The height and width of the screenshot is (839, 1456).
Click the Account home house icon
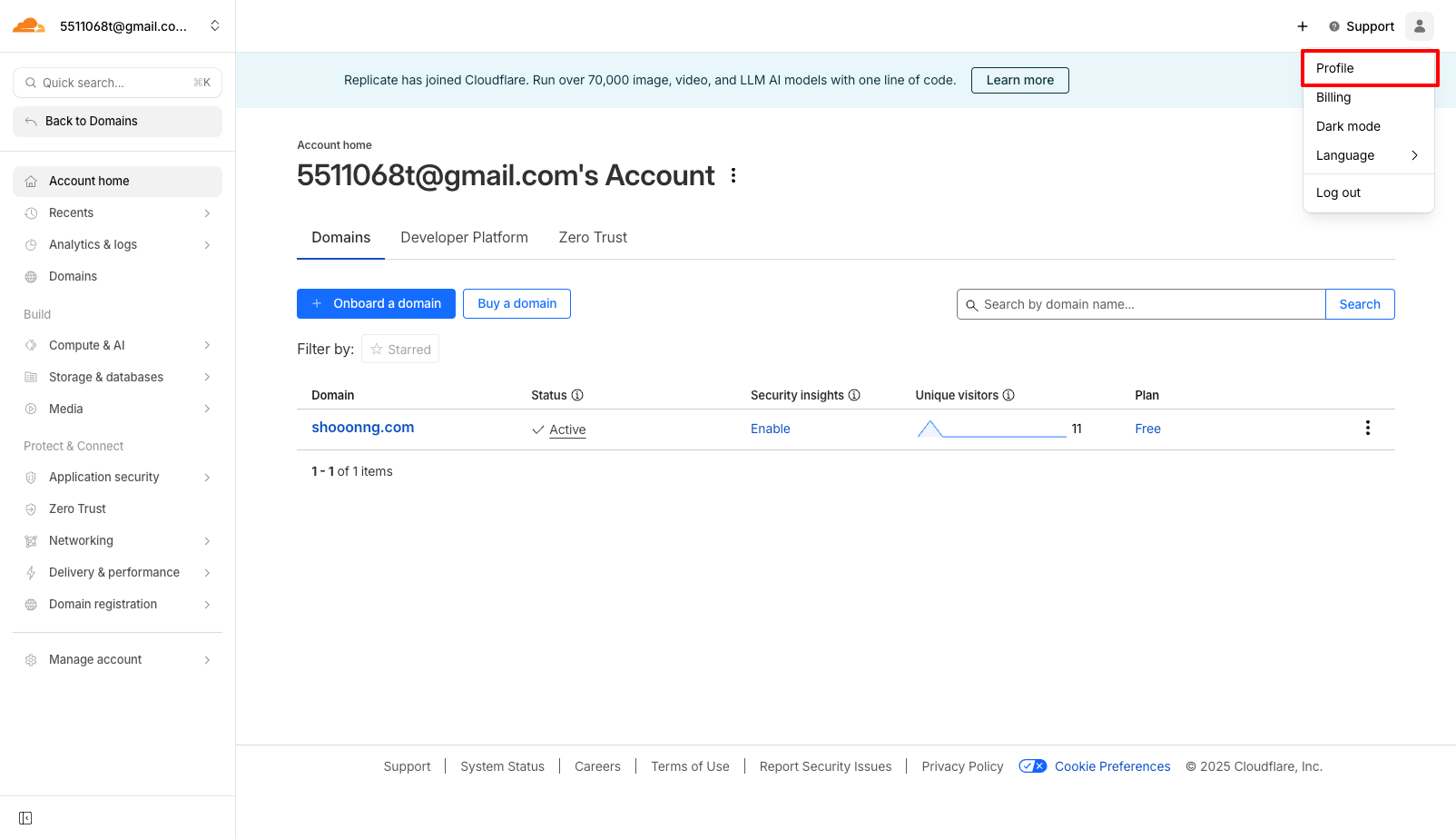[x=31, y=182]
